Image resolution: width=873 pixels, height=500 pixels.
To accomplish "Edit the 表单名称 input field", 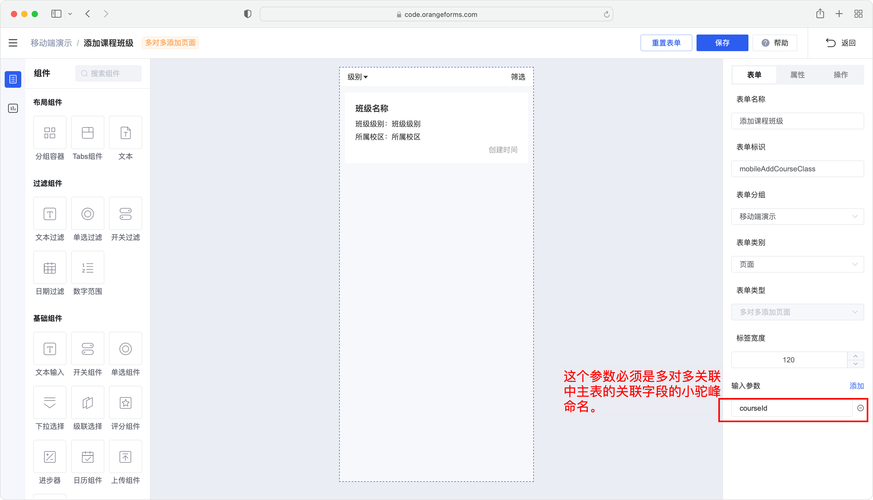I will tap(797, 121).
